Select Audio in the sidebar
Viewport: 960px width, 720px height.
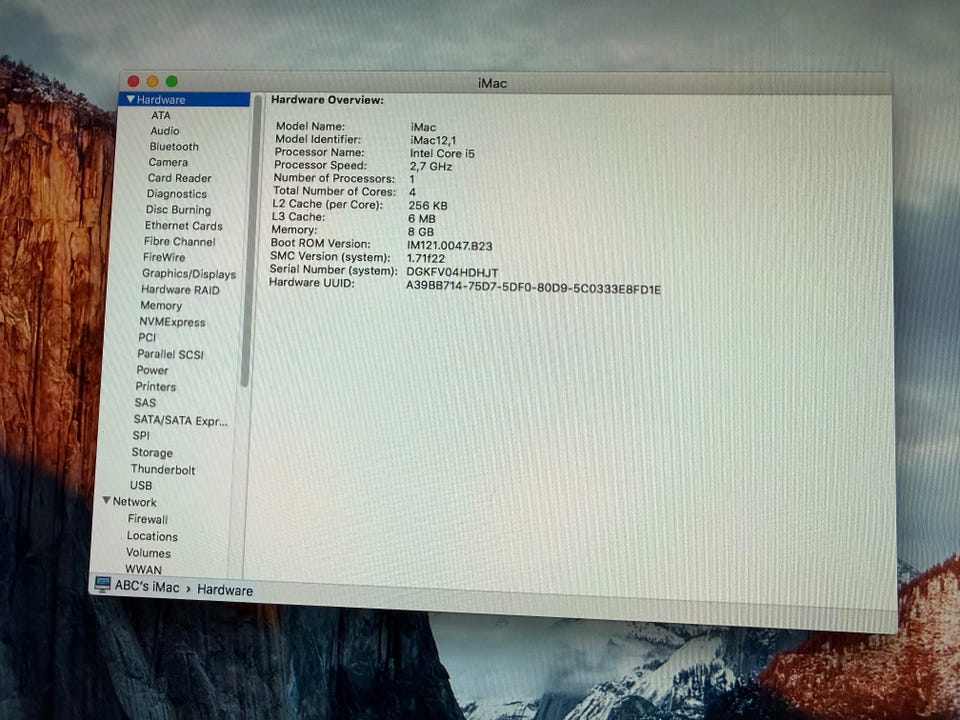pos(165,130)
